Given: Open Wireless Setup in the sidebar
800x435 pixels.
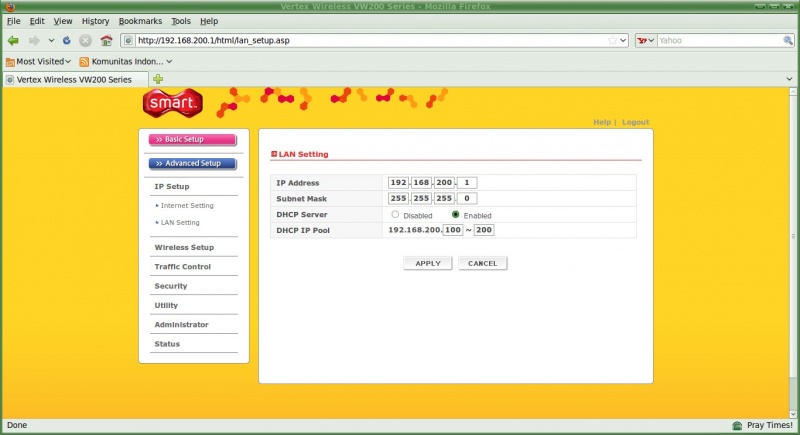Looking at the screenshot, I should pos(184,247).
